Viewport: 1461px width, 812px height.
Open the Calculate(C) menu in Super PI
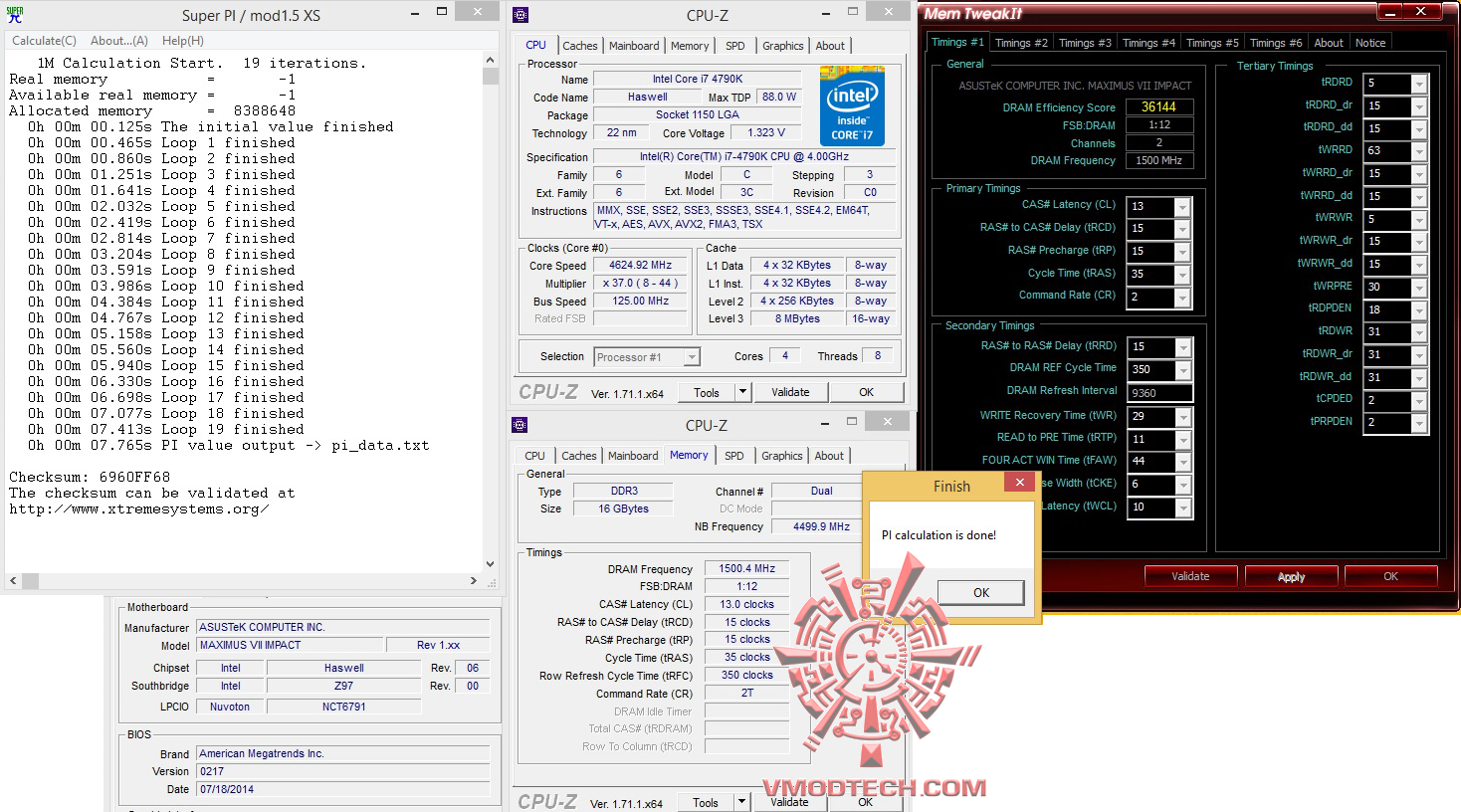(x=44, y=41)
